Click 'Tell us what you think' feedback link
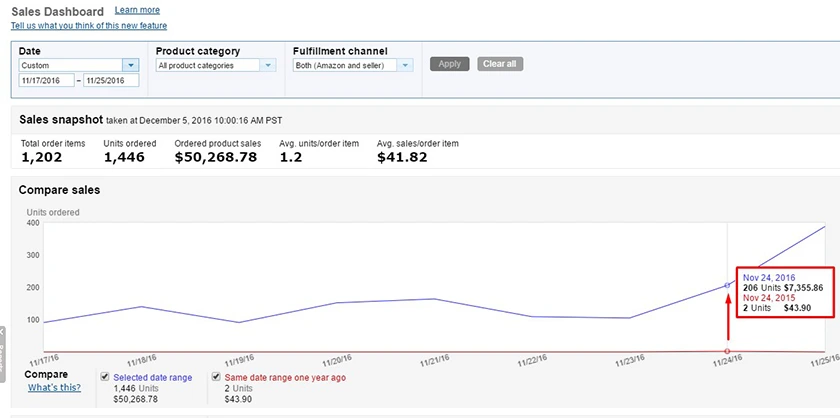Screen dimensions: 840x418 [x=89, y=26]
